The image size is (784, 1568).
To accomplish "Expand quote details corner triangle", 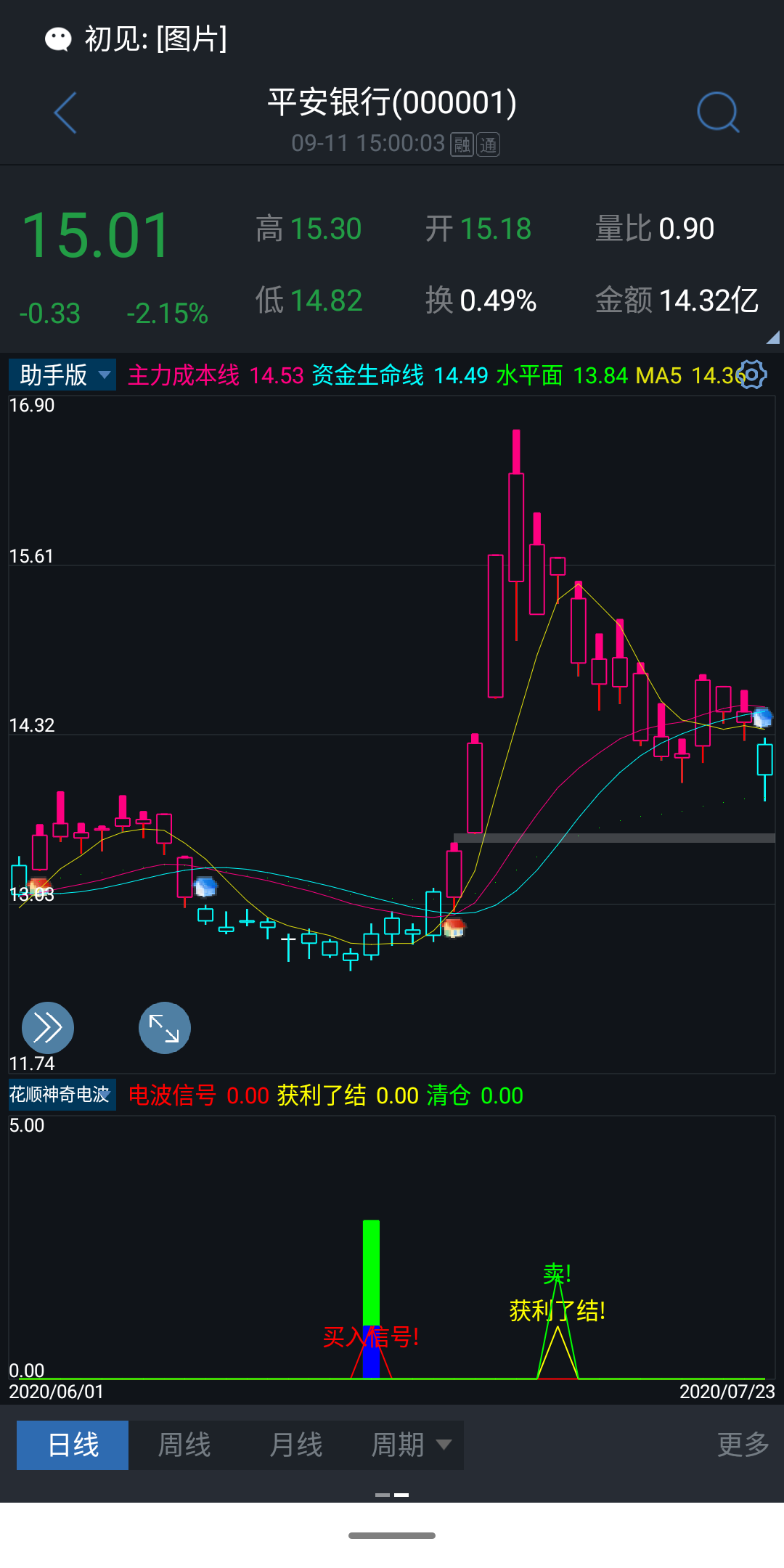I will click(772, 338).
